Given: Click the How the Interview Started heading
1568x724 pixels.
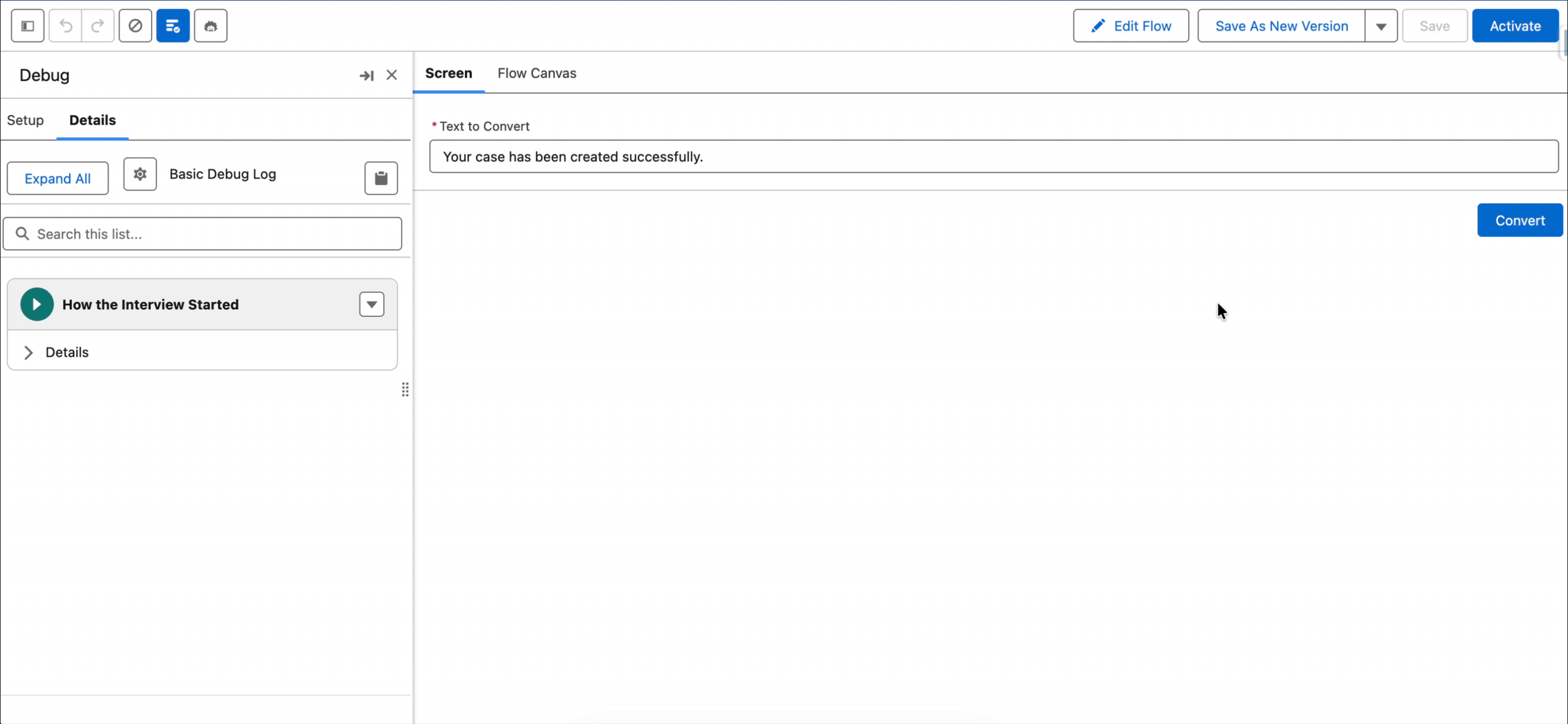Looking at the screenshot, I should [x=150, y=304].
